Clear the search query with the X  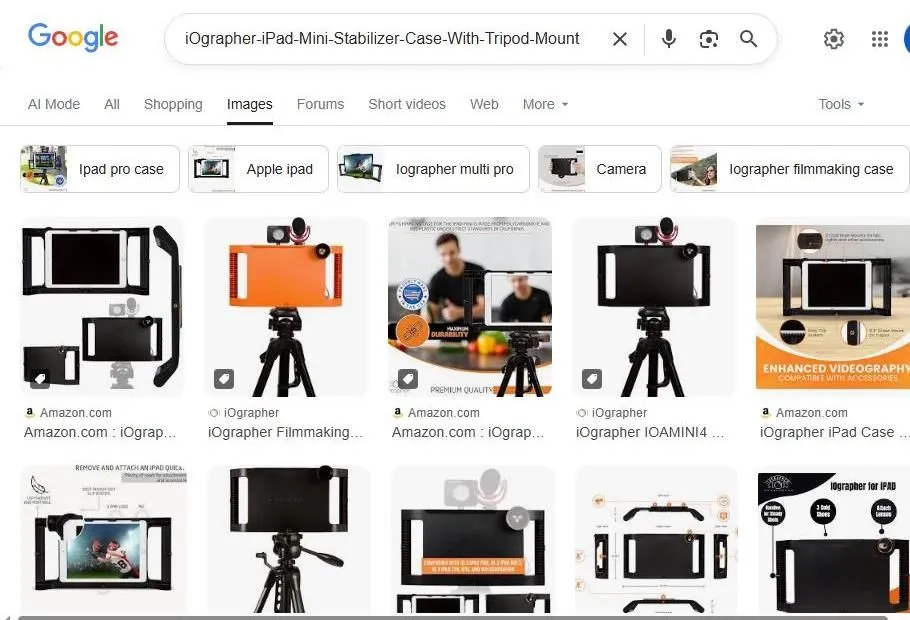pos(619,39)
